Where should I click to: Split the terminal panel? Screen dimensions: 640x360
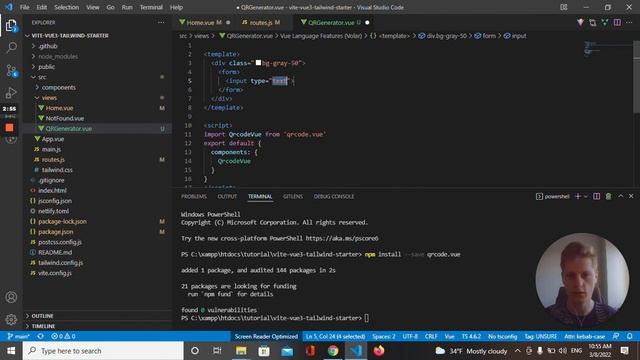596,196
